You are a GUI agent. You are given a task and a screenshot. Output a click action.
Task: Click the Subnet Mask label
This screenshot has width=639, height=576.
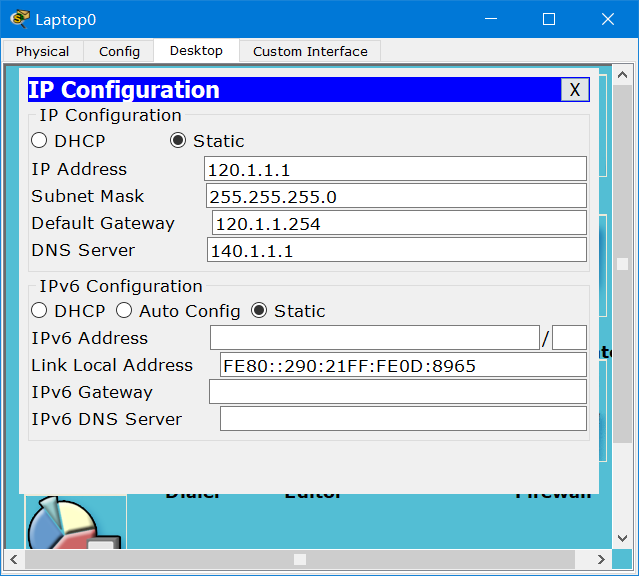pos(88,196)
